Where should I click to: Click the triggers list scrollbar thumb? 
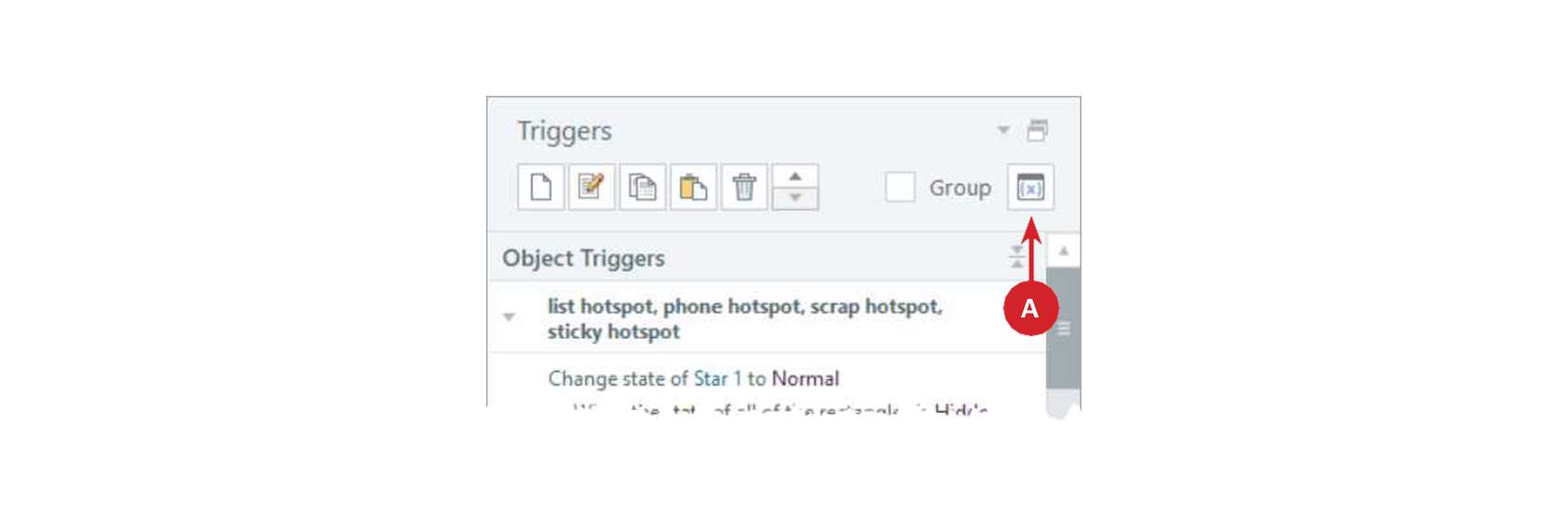tap(1063, 329)
